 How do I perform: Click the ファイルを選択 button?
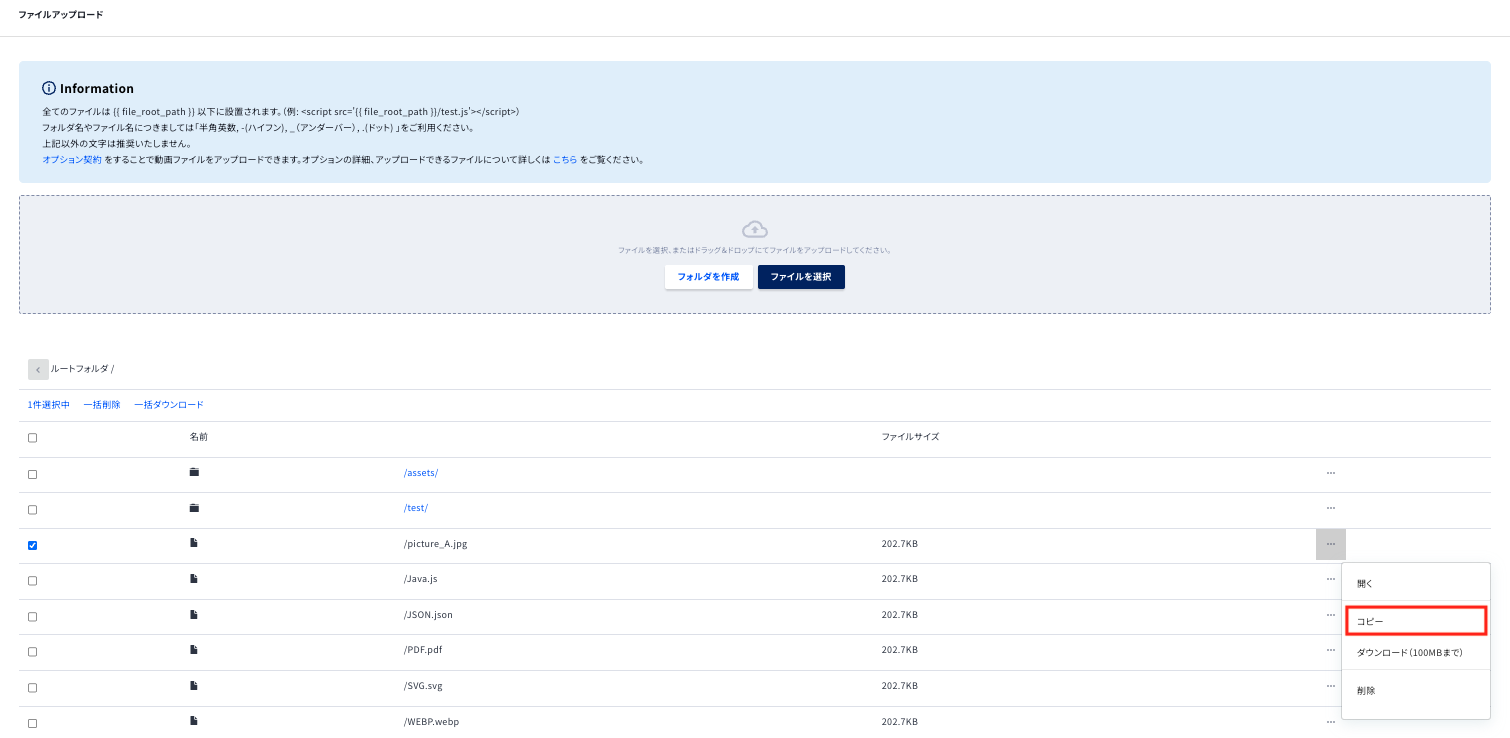[801, 277]
